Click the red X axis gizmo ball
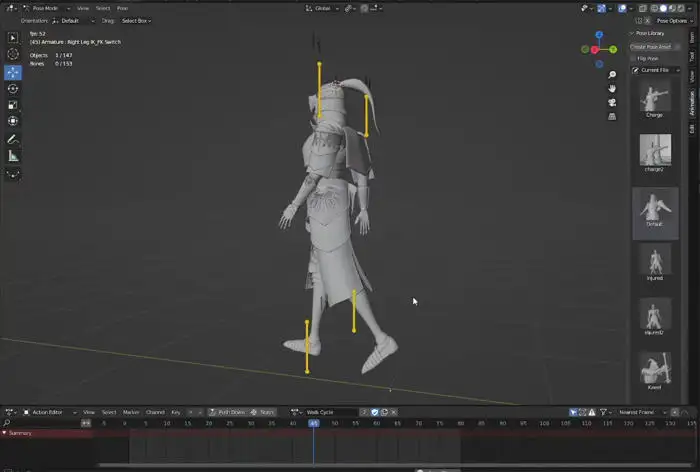Screen dimensions: 700x472 595,50
